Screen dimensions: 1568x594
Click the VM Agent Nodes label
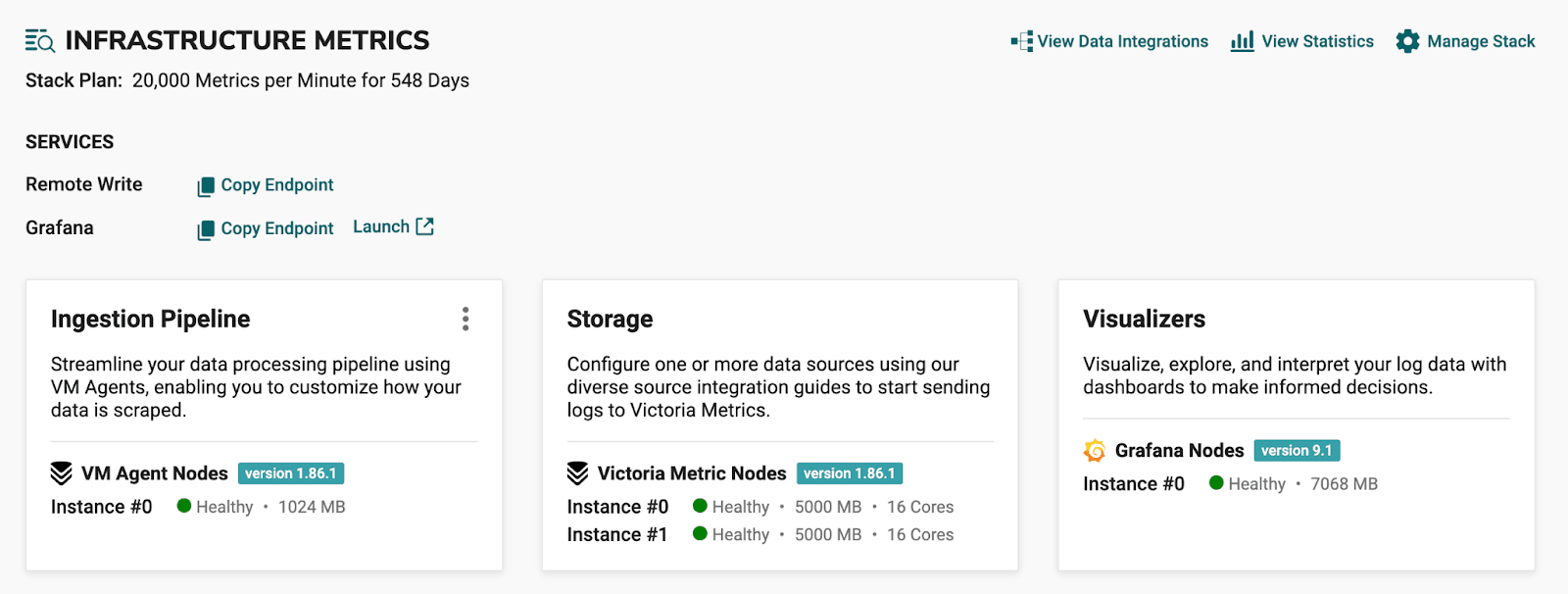[x=155, y=473]
